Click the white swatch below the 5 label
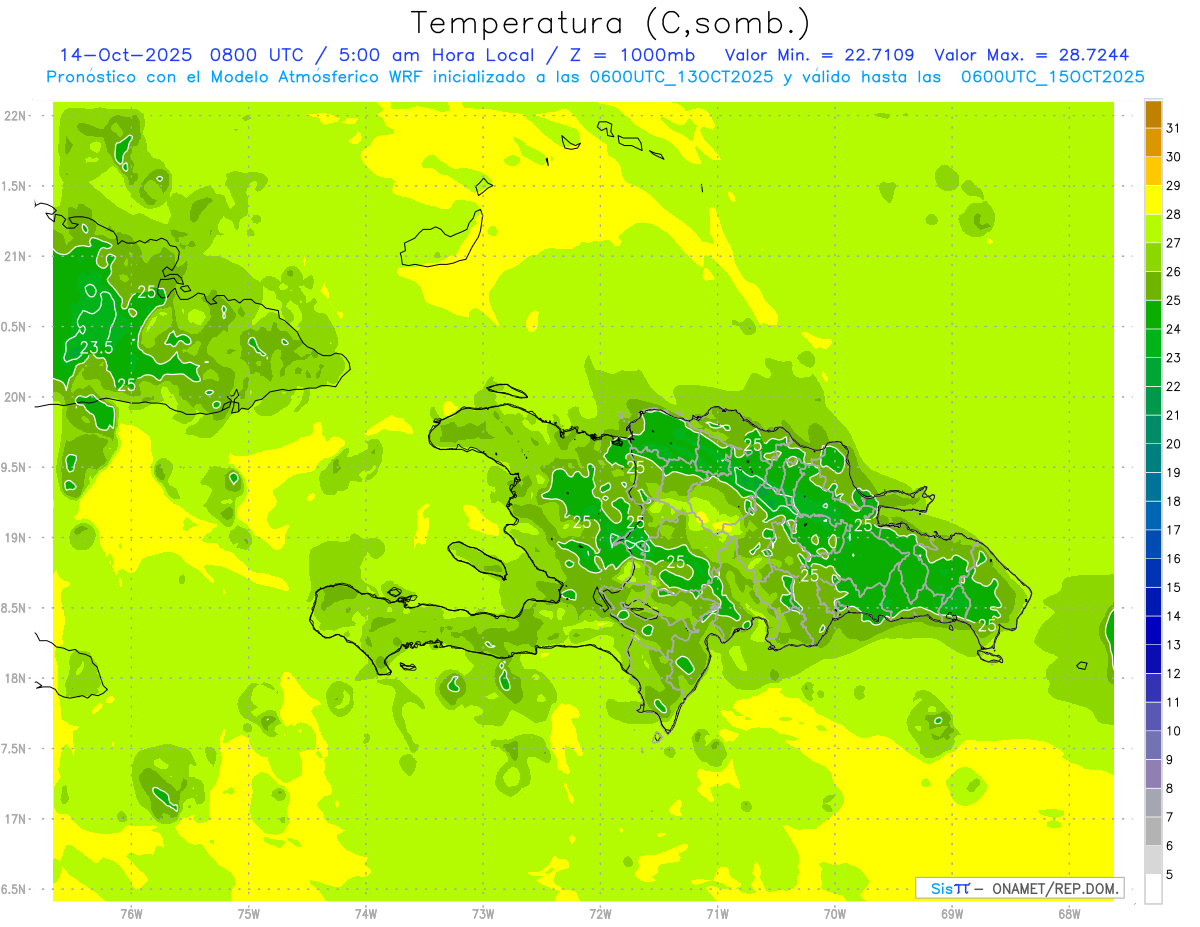 click(x=1153, y=889)
